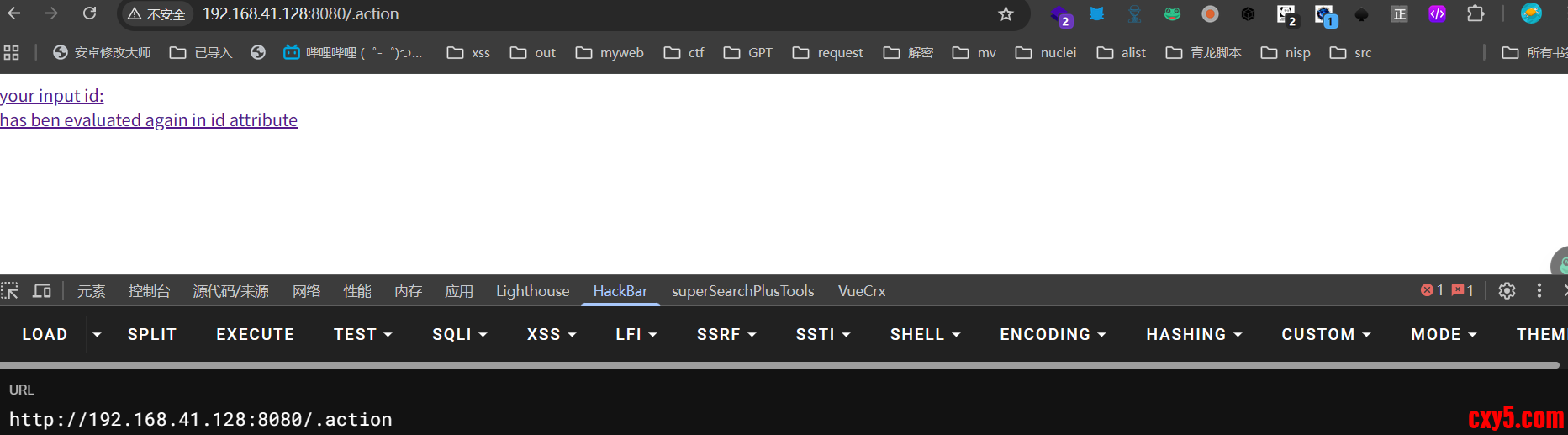Open DevTools settings gear
The height and width of the screenshot is (435, 1568).
pyautogui.click(x=1507, y=290)
